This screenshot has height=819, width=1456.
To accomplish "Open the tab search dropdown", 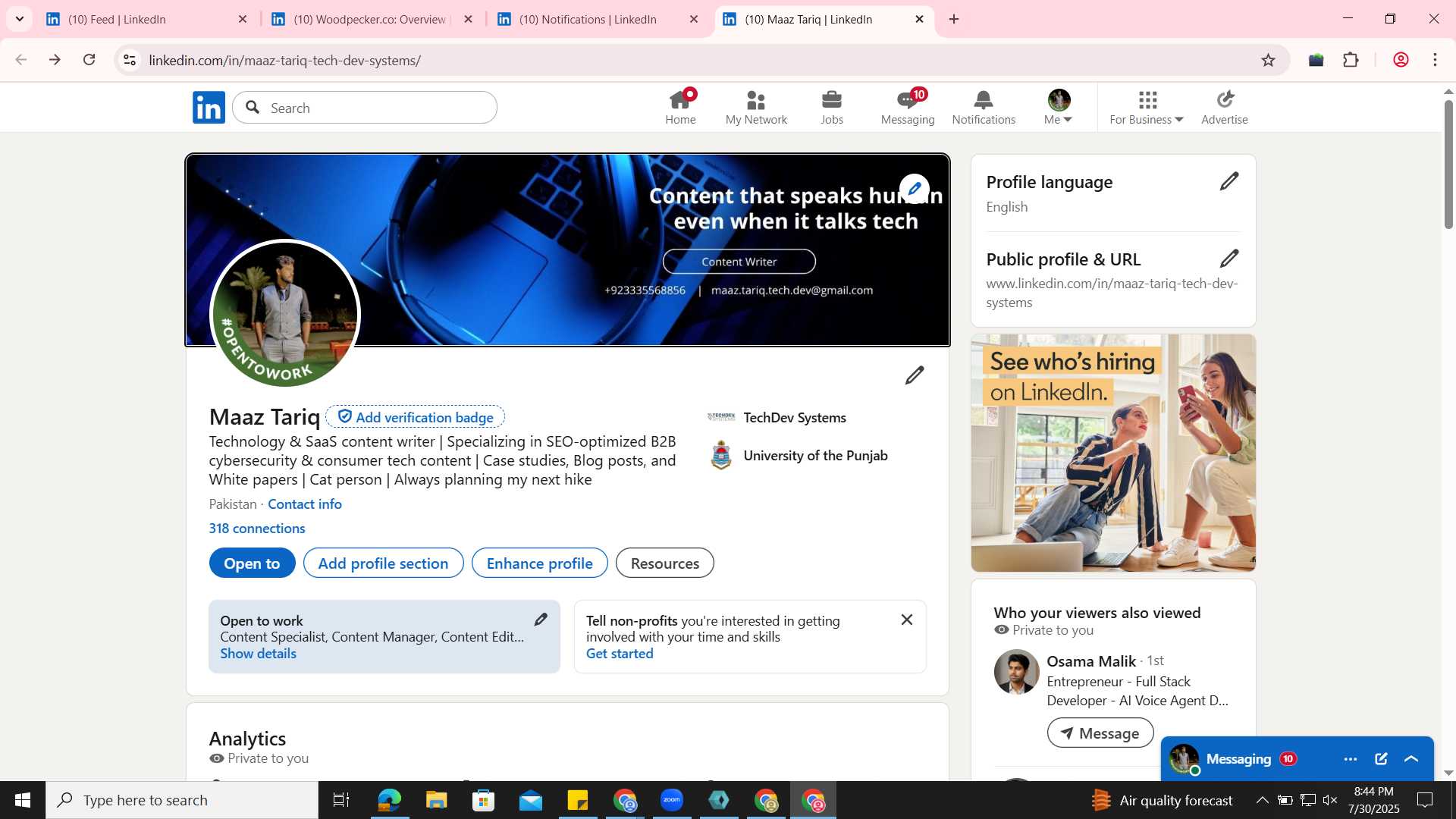I will (20, 19).
